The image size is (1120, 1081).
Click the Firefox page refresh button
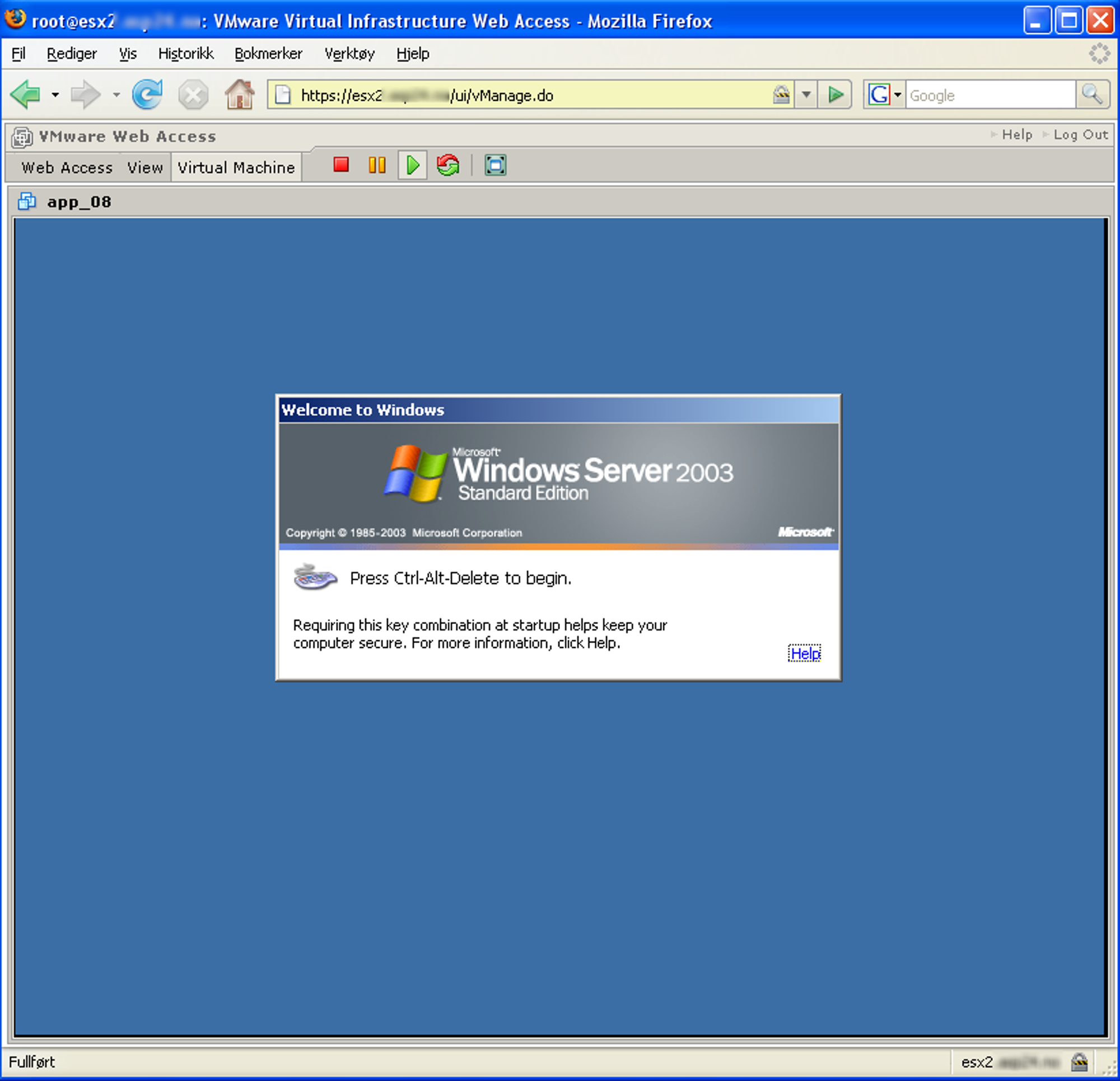click(148, 95)
